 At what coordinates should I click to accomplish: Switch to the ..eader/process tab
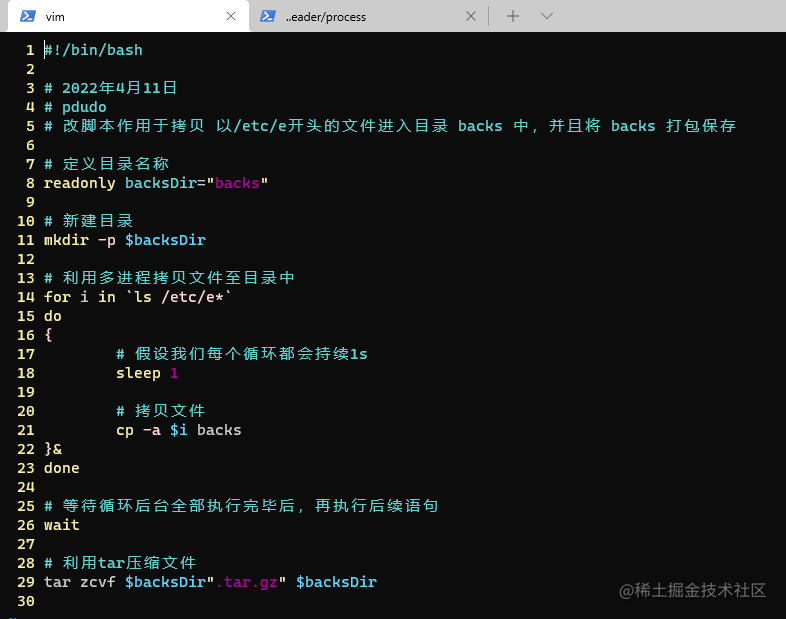coord(368,17)
